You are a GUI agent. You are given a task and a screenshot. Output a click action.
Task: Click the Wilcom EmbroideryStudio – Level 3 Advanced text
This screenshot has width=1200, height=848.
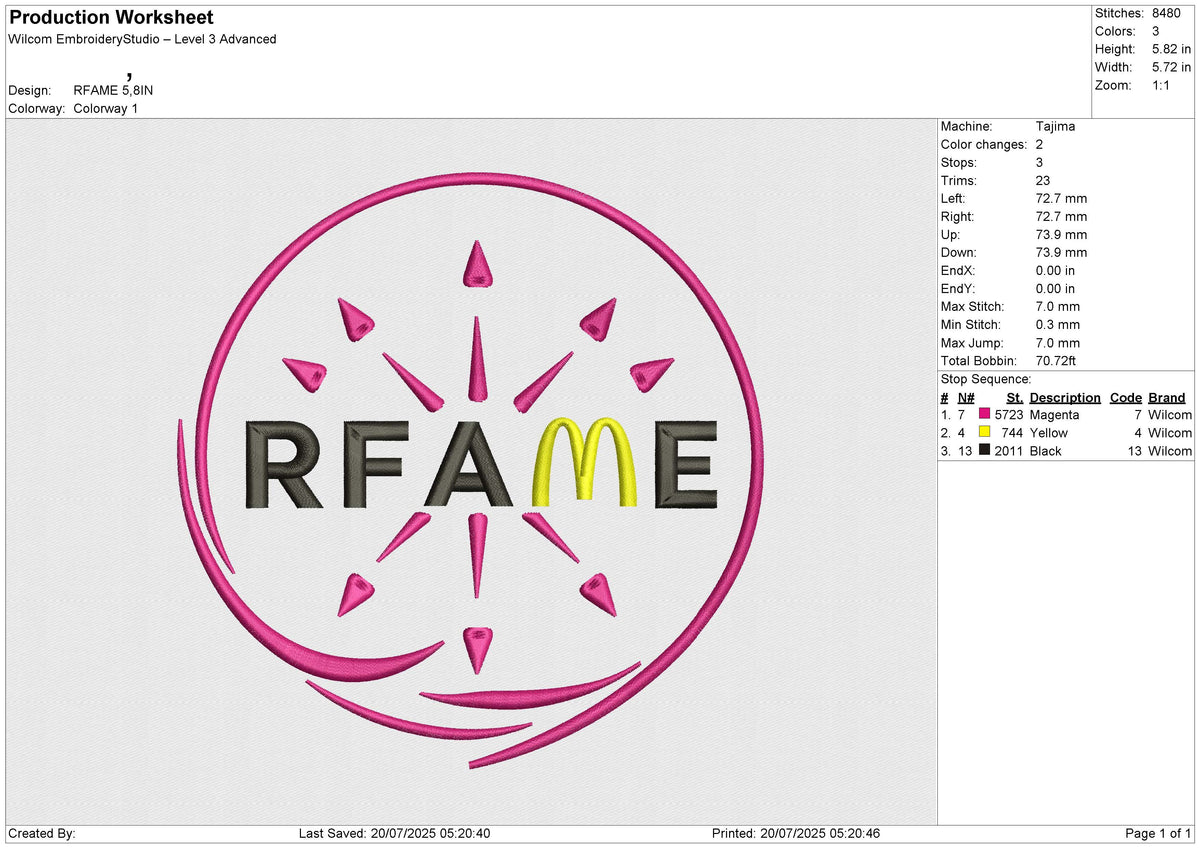(142, 39)
